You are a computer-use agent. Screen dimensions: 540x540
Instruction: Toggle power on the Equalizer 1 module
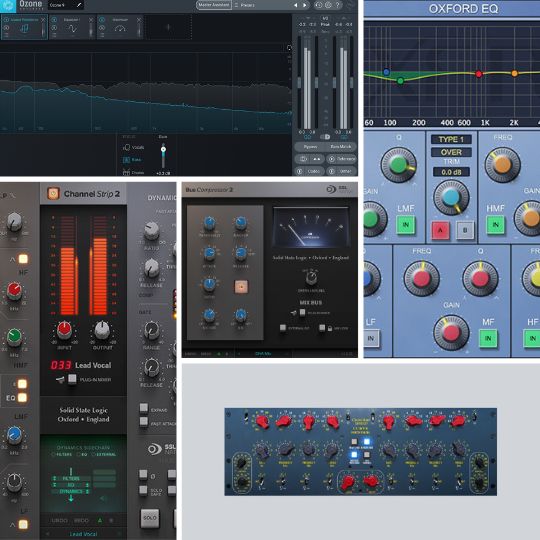pyautogui.click(x=54, y=20)
